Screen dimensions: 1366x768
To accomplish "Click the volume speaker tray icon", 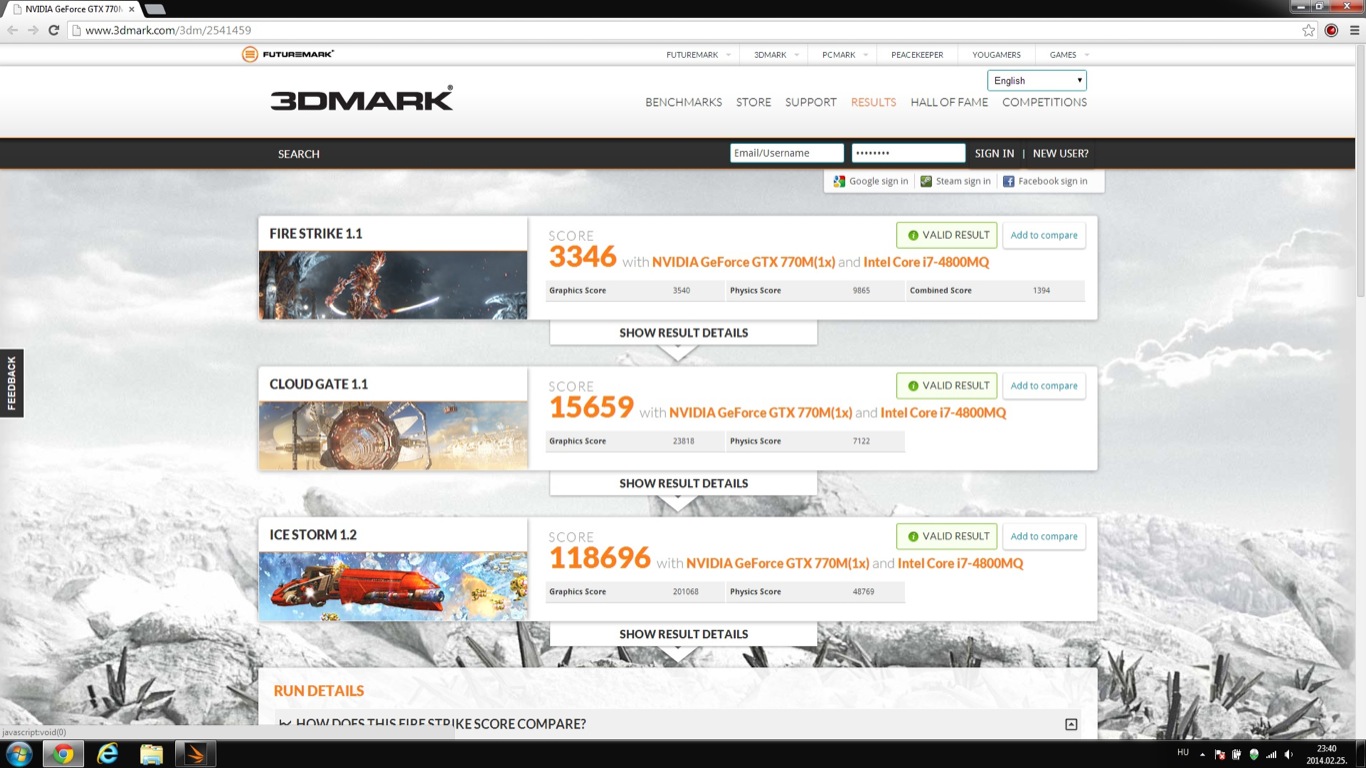I will pyautogui.click(x=1288, y=754).
